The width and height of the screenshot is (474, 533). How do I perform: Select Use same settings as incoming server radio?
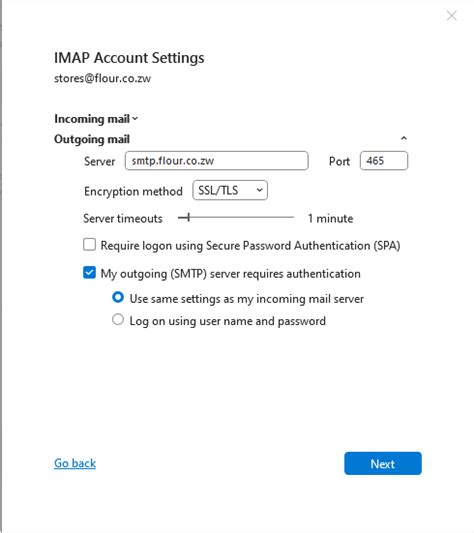pyautogui.click(x=118, y=298)
